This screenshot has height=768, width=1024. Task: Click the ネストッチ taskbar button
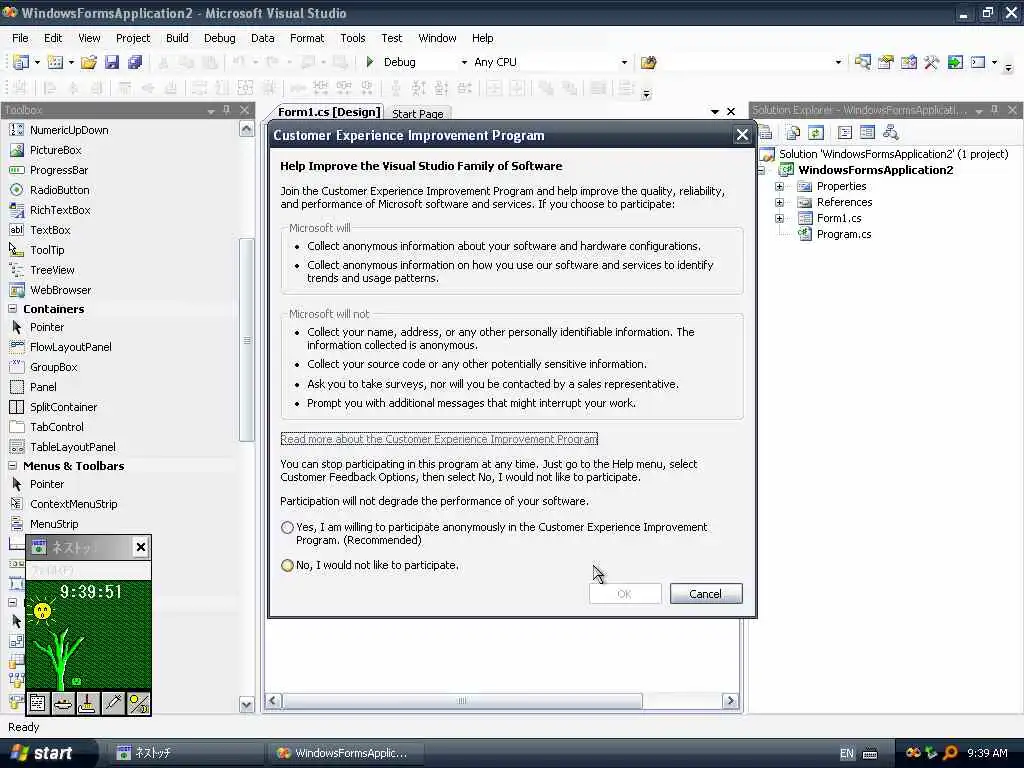(x=186, y=753)
